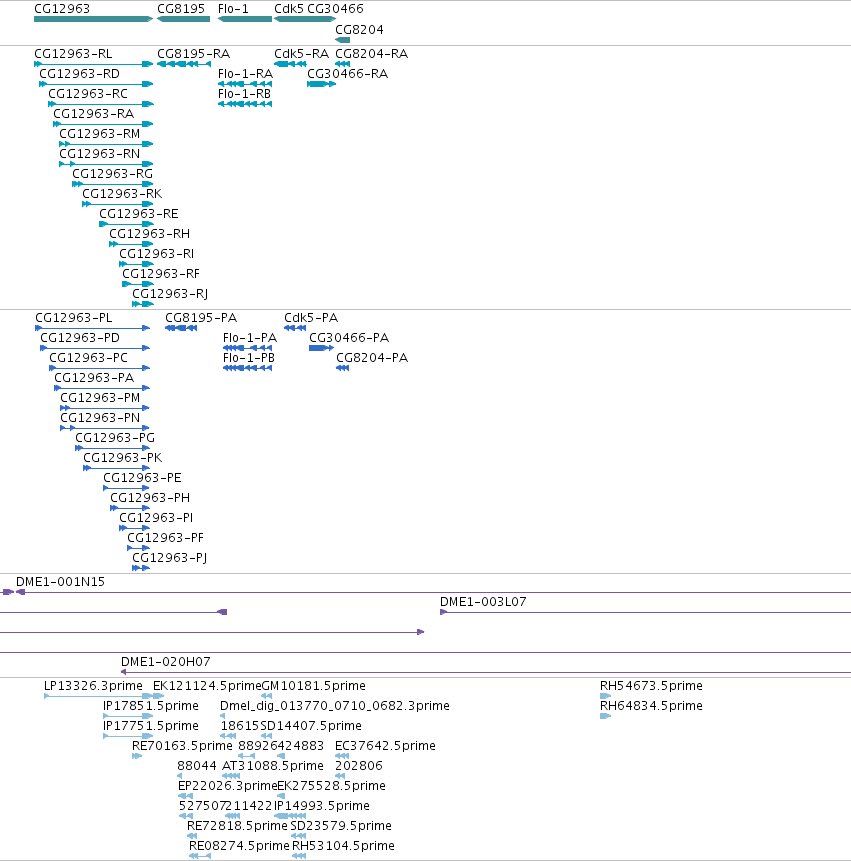Select the CG12963 gene bar

point(93,19)
